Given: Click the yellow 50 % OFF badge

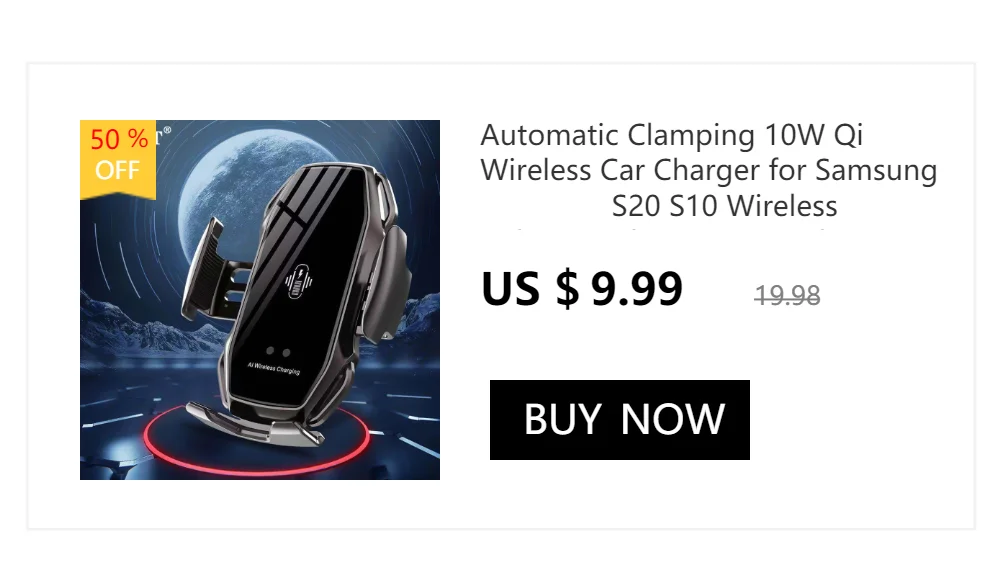Looking at the screenshot, I should [x=118, y=160].
